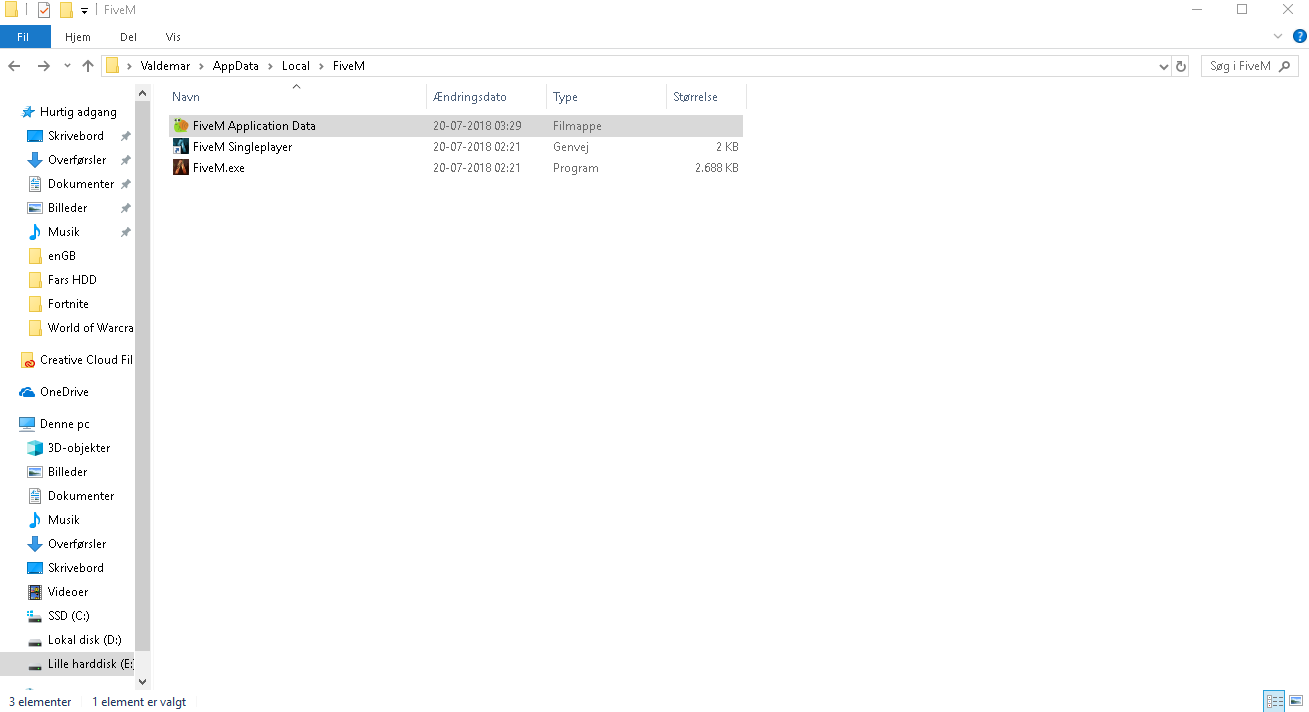The width and height of the screenshot is (1309, 712).
Task: Navigate to Valdemar in address bar
Action: tap(165, 66)
